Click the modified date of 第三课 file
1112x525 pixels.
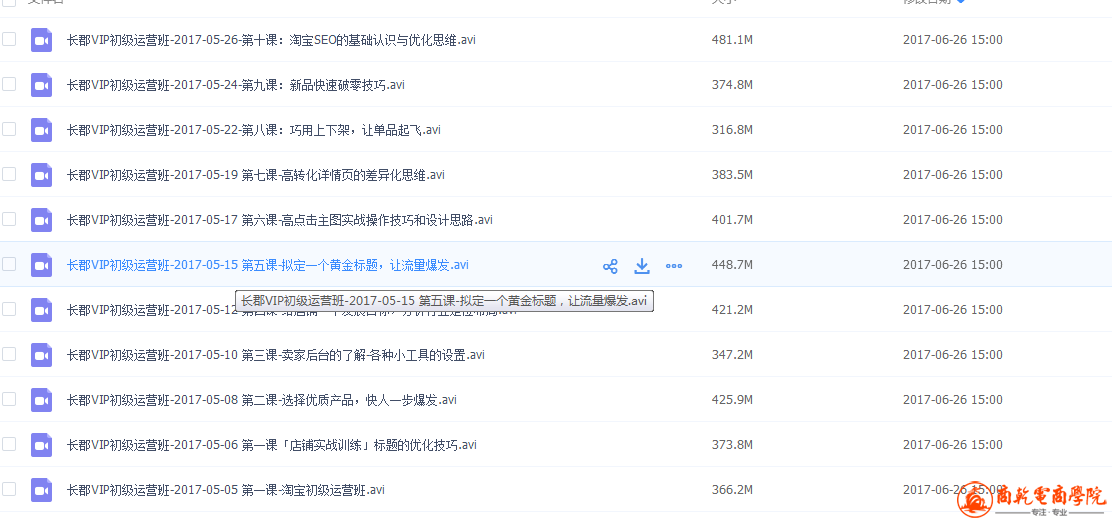pyautogui.click(x=952, y=355)
